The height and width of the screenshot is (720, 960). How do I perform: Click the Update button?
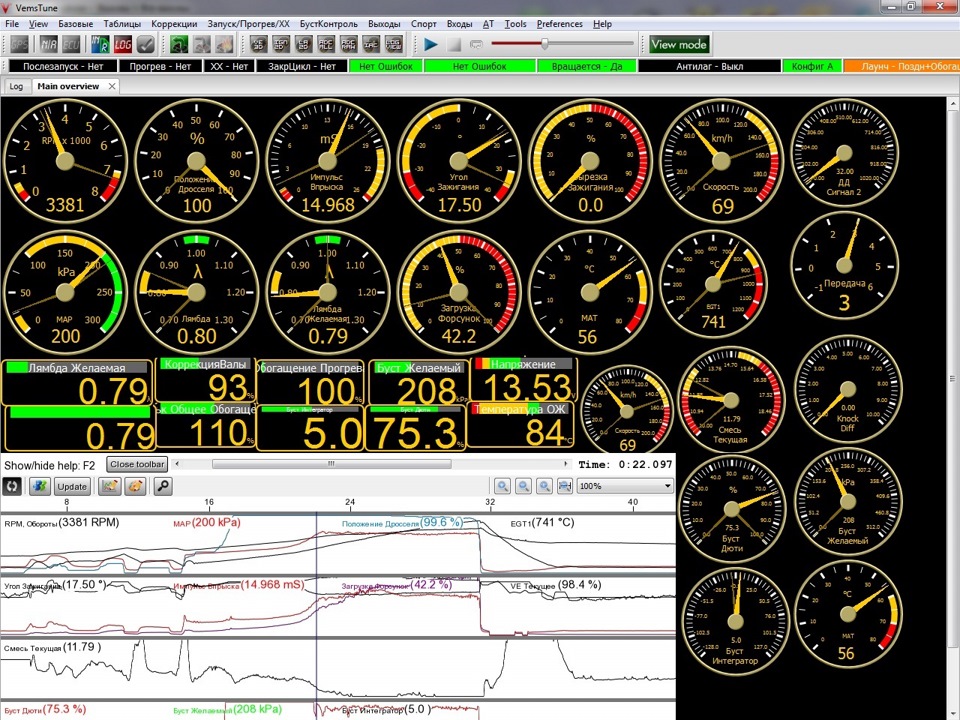[x=72, y=486]
